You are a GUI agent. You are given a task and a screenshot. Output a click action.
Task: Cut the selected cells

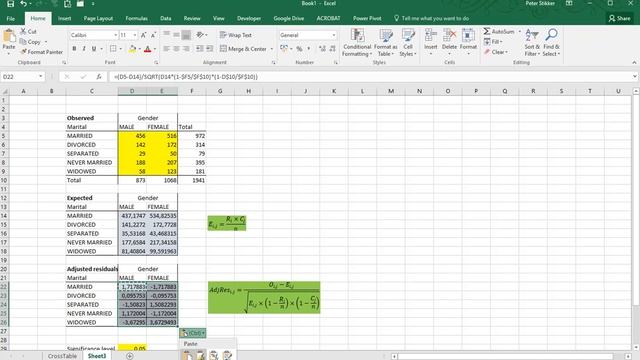tap(28, 31)
